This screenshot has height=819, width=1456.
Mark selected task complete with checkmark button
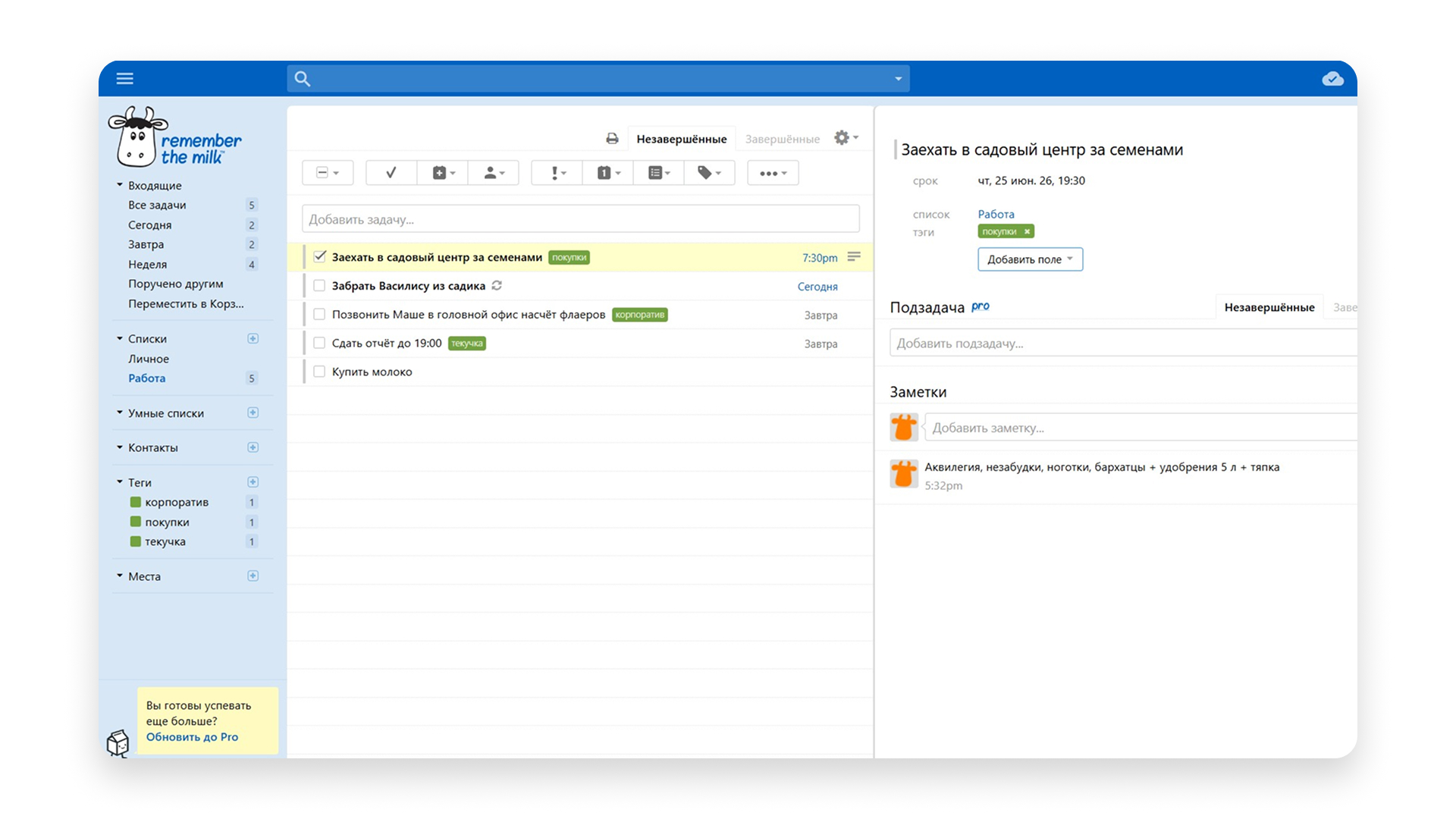tap(391, 173)
